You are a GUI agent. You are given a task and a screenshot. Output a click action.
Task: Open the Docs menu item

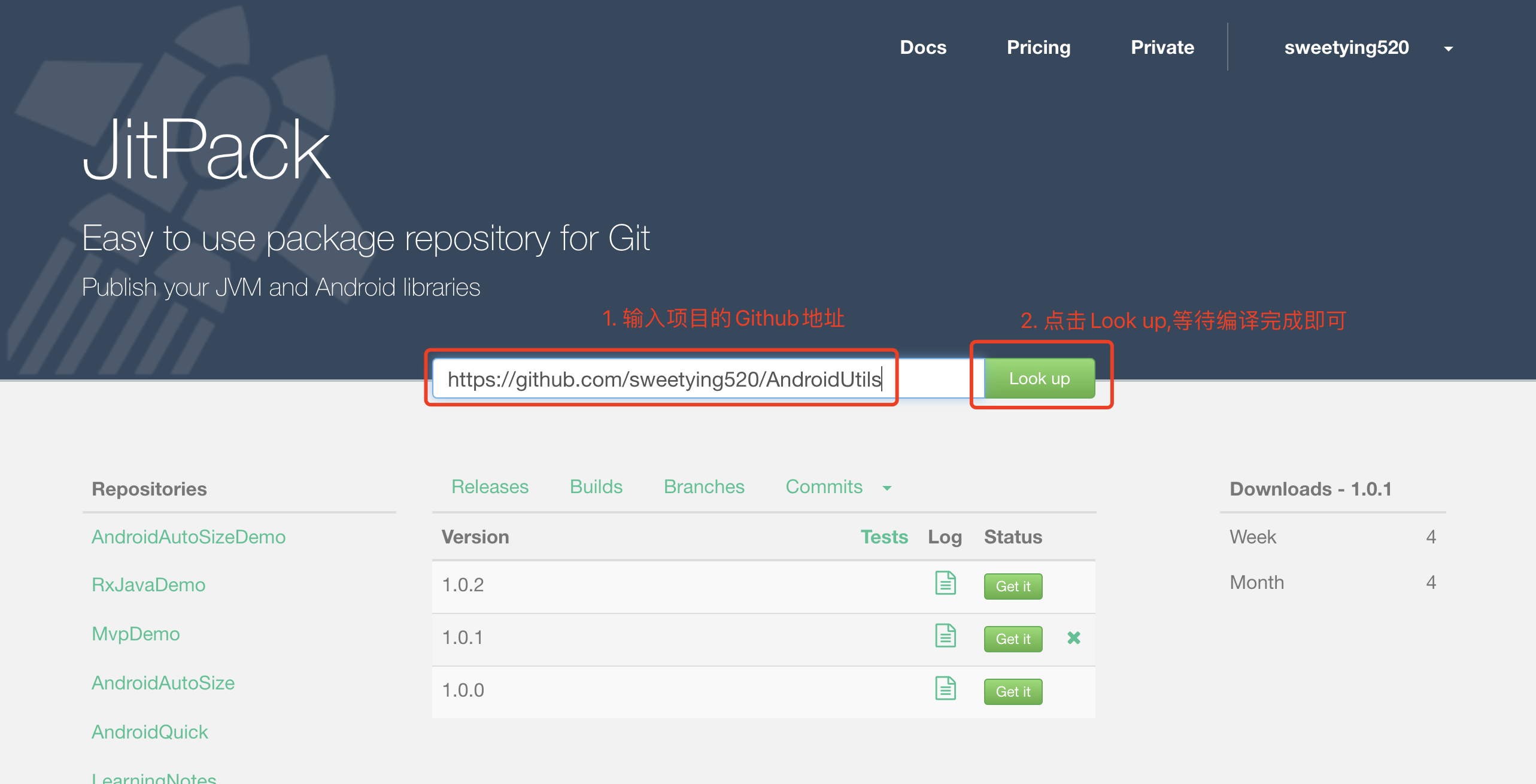tap(923, 47)
